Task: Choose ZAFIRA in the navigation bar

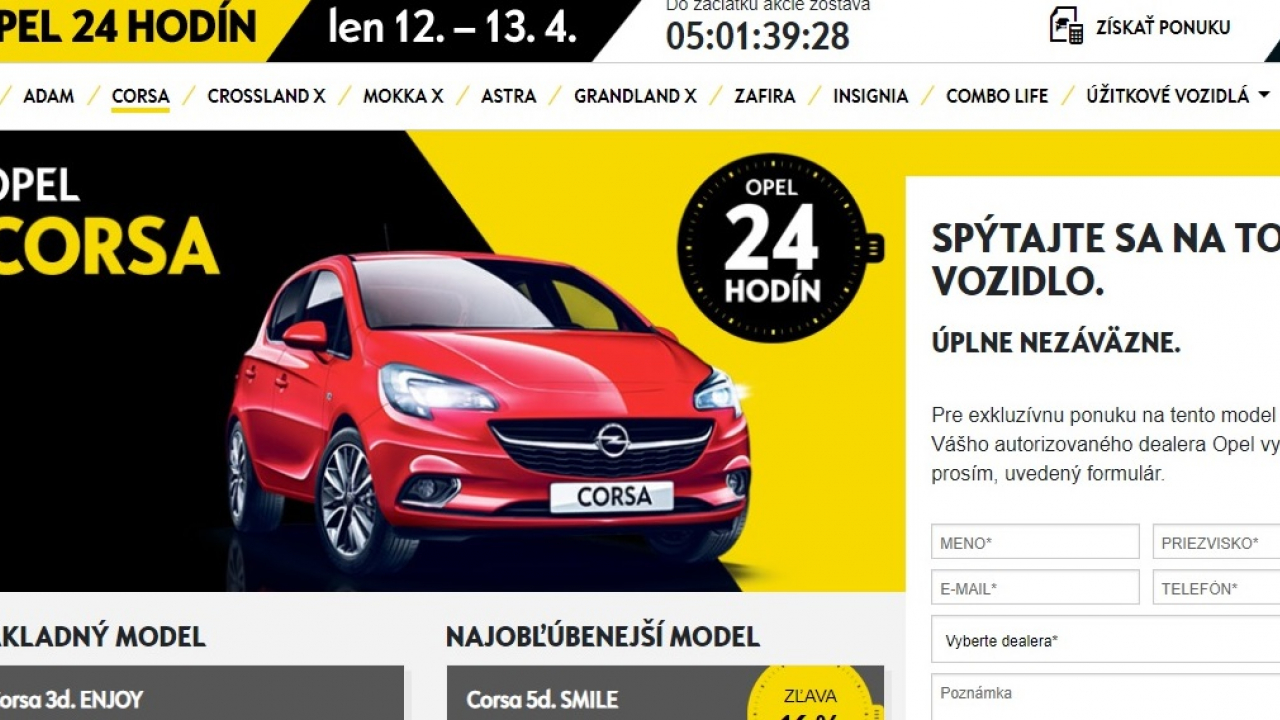Action: [764, 96]
